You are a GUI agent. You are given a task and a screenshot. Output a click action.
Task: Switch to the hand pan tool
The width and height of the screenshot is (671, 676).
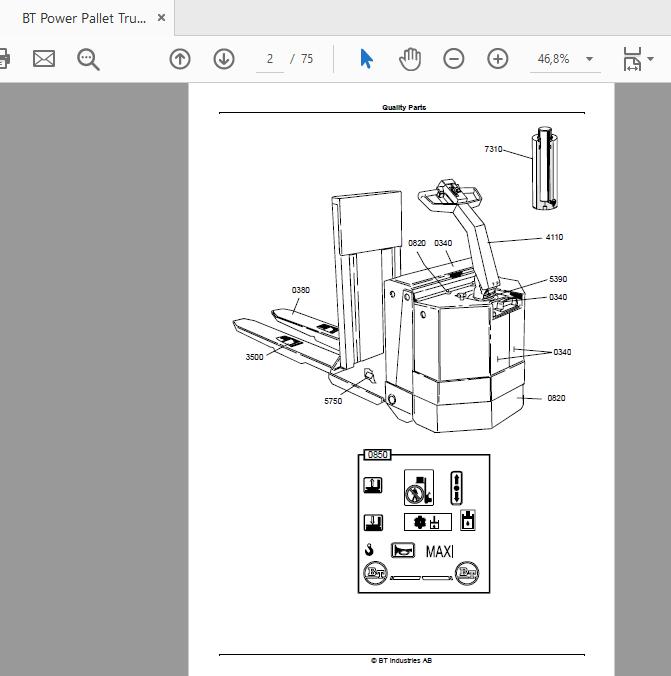tap(410, 59)
